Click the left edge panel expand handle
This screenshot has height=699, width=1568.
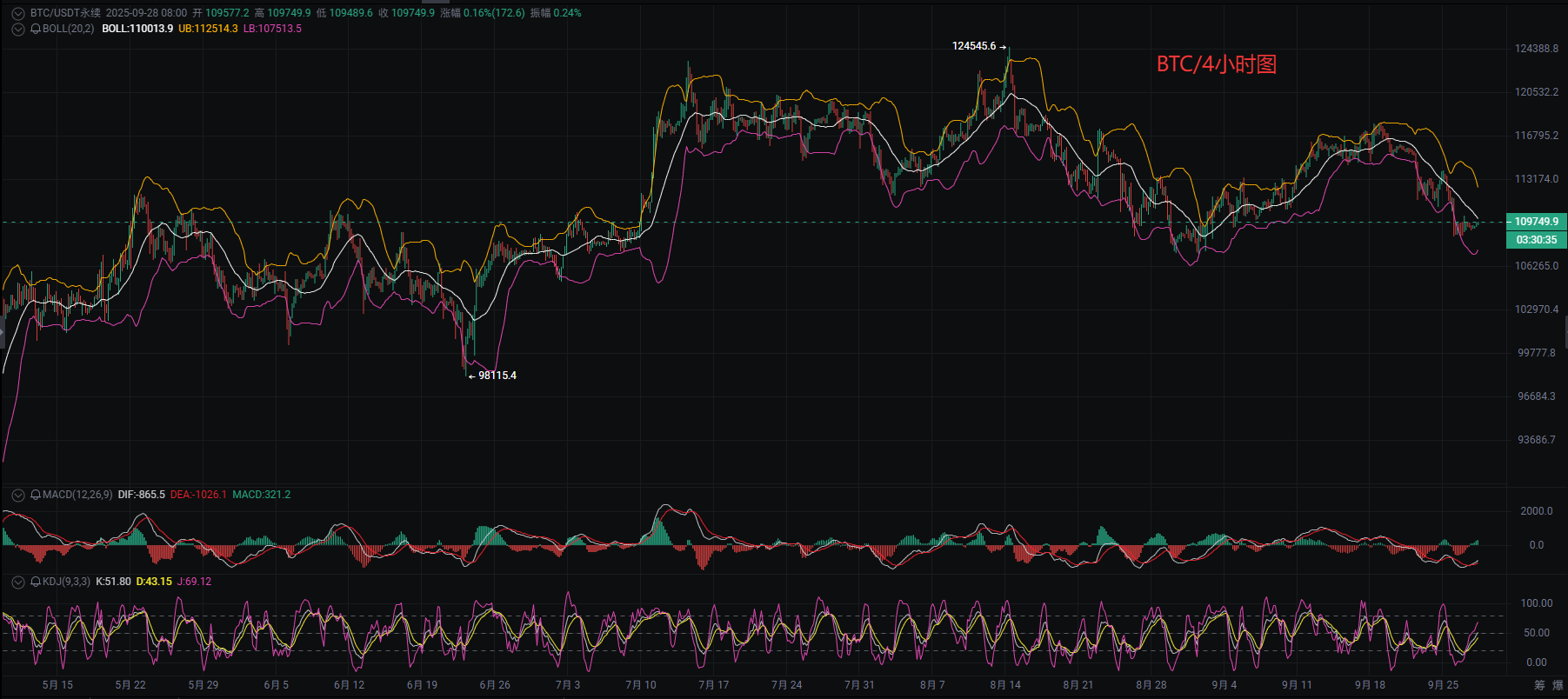2,333
